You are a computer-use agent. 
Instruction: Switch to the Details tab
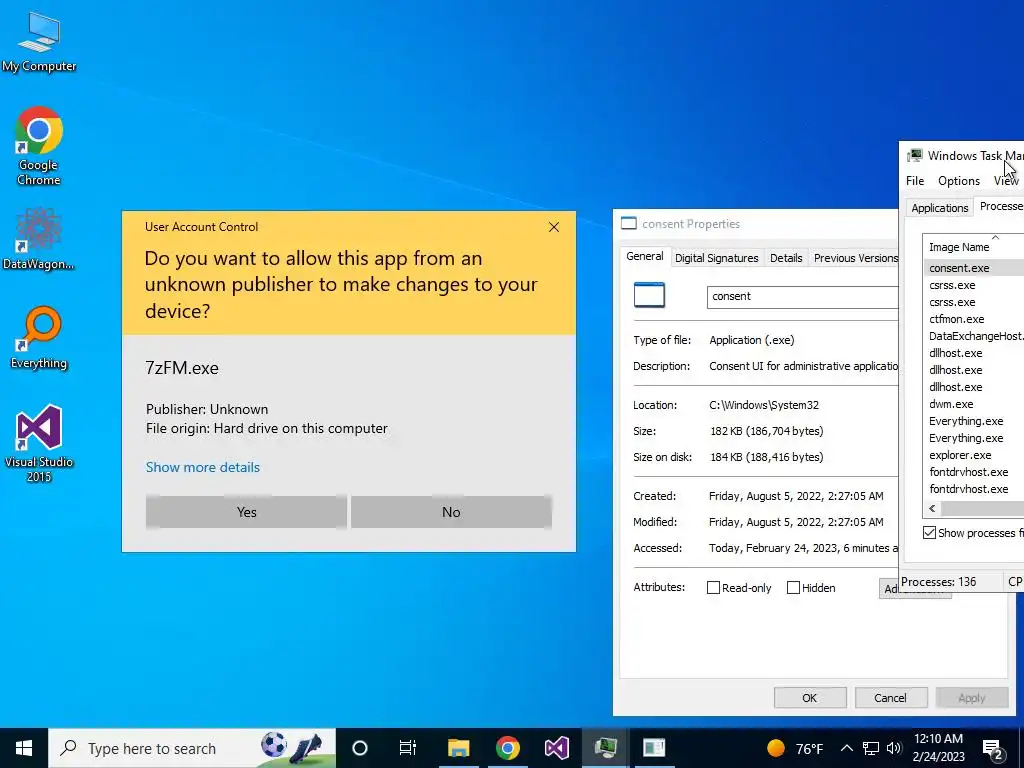pos(786,258)
